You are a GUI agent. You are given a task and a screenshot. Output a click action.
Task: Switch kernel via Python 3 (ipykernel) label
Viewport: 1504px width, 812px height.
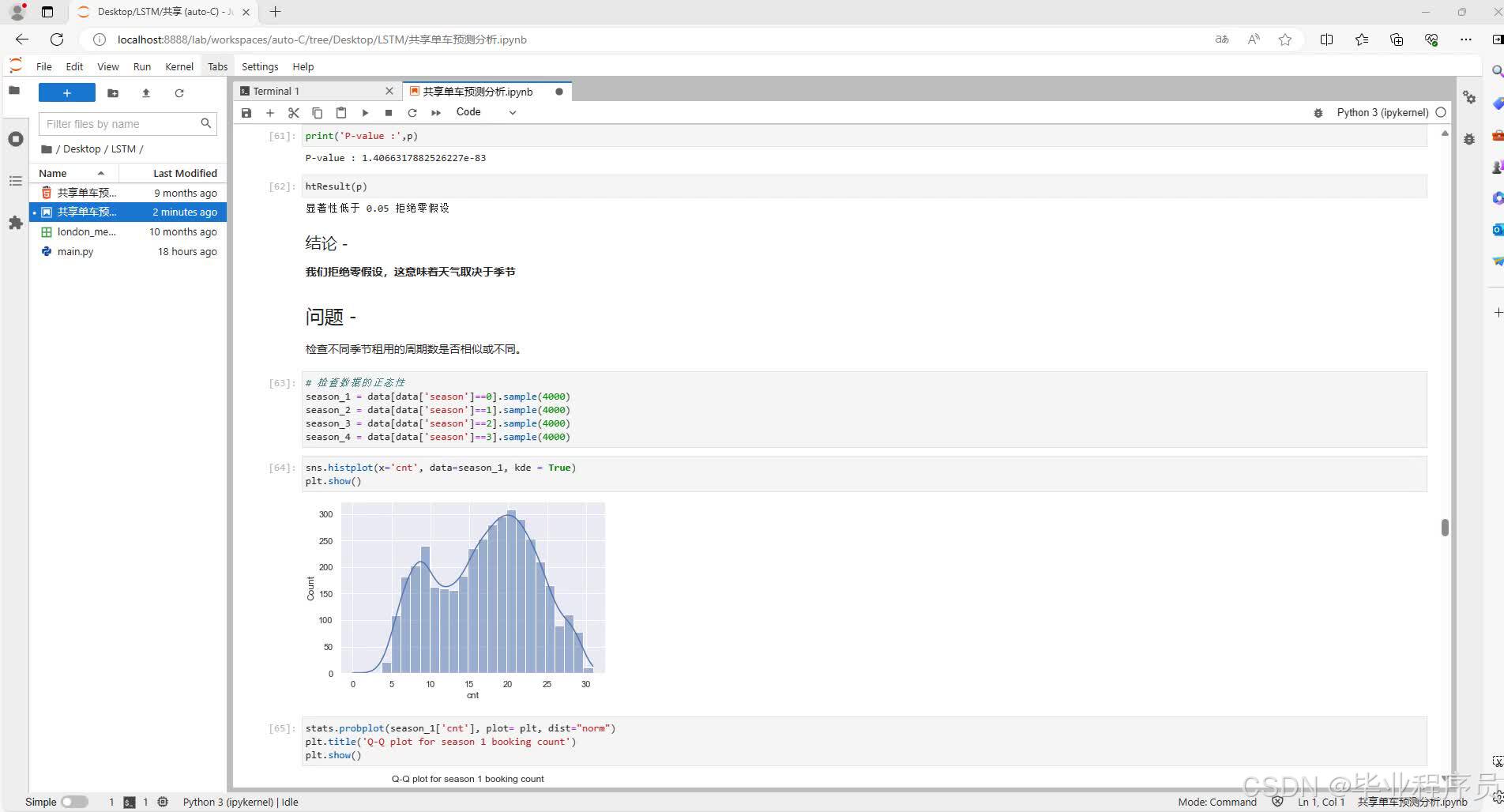(x=1382, y=112)
